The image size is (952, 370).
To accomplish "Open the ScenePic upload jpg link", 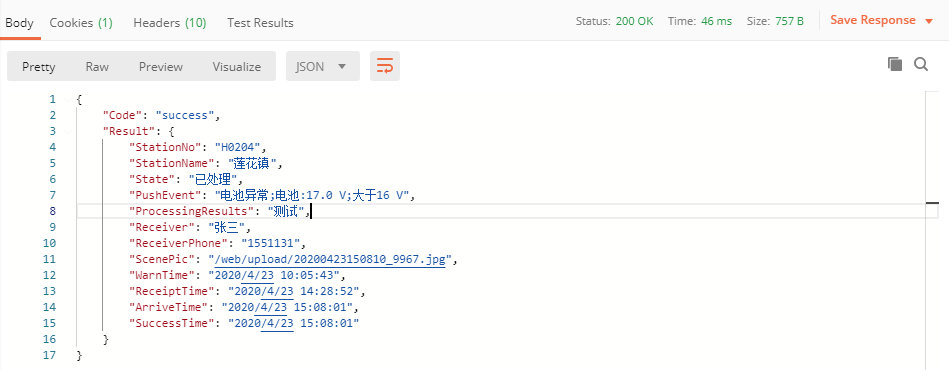I will (327, 259).
